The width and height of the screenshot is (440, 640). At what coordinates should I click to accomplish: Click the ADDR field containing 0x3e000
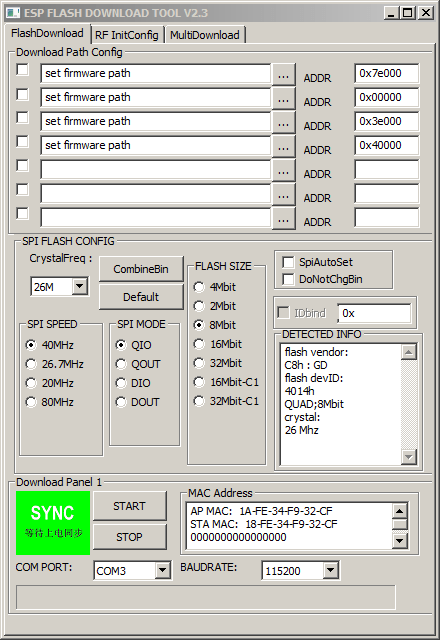pos(387,122)
